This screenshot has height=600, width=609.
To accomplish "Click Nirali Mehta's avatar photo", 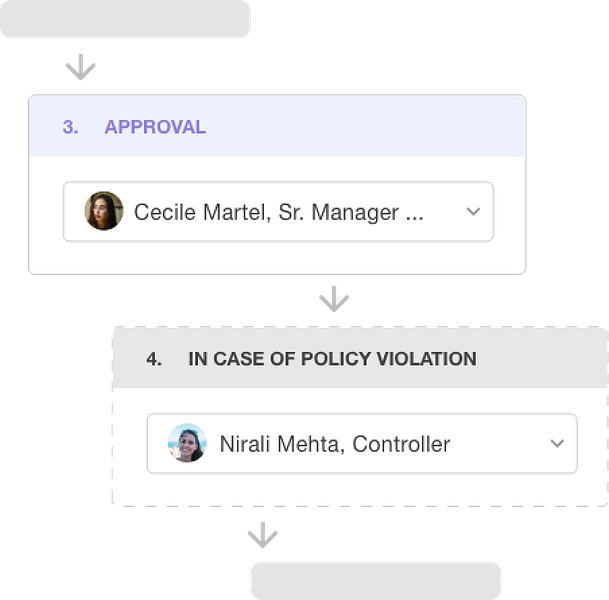I will (187, 443).
